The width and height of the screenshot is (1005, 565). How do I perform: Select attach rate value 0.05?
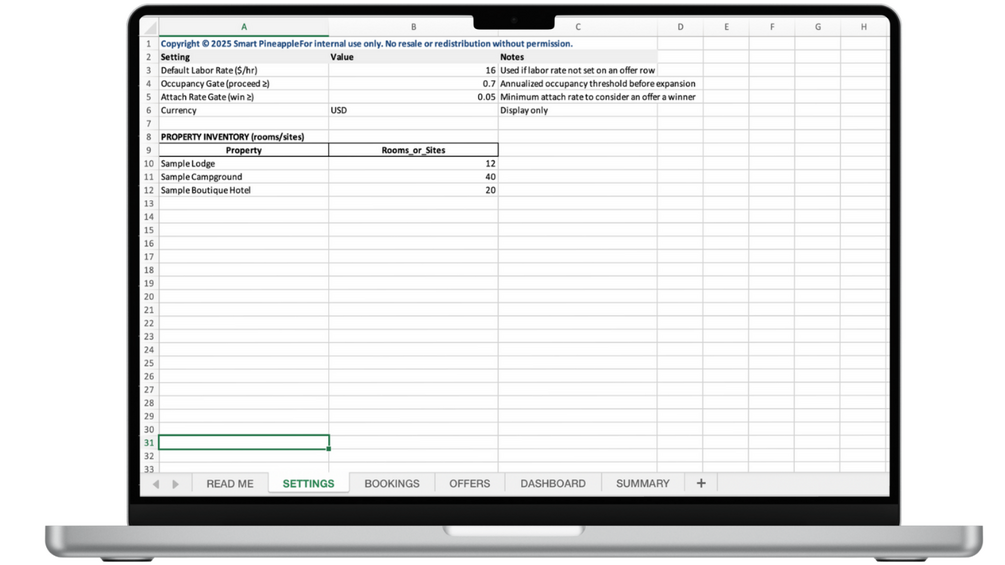(413, 97)
